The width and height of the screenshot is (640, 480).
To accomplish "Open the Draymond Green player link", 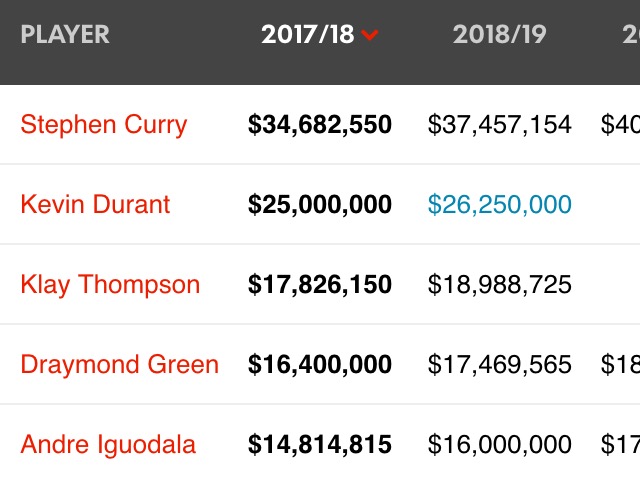I will [120, 364].
